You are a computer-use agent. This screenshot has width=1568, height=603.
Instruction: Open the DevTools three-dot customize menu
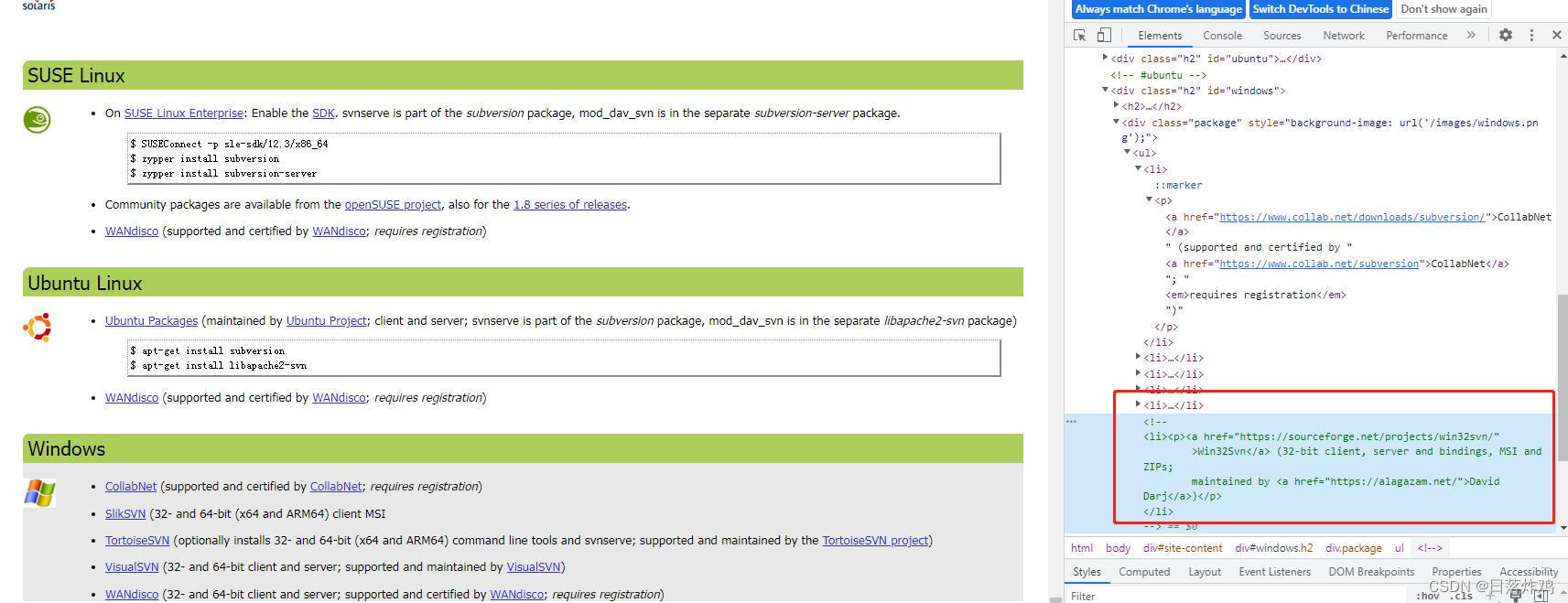click(x=1531, y=35)
